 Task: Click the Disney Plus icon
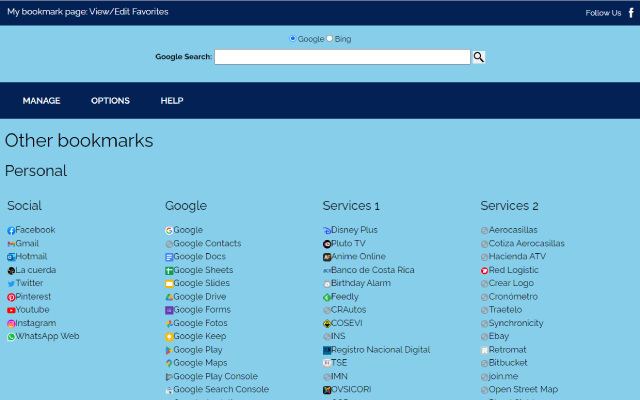tap(327, 231)
